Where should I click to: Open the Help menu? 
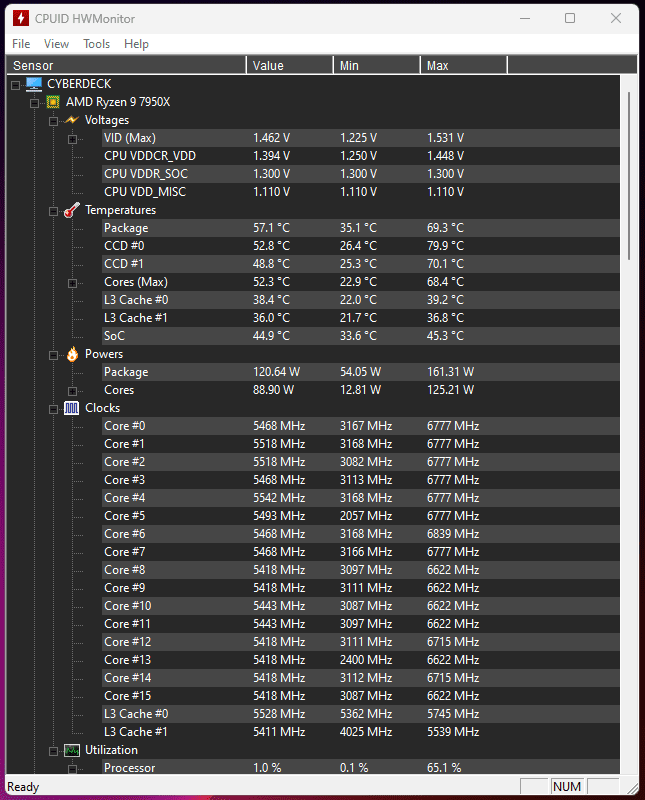tap(136, 44)
